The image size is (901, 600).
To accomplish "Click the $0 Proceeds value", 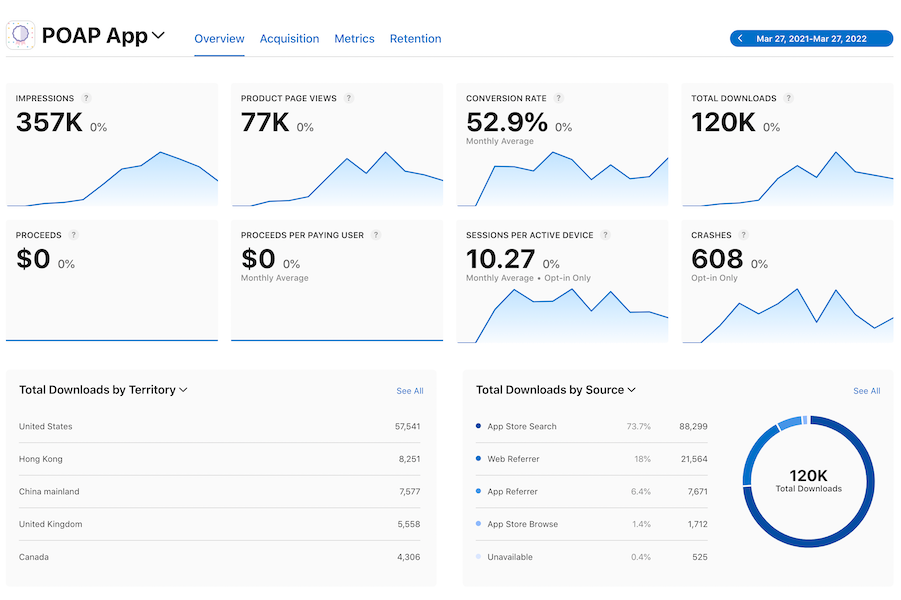I will [33, 259].
